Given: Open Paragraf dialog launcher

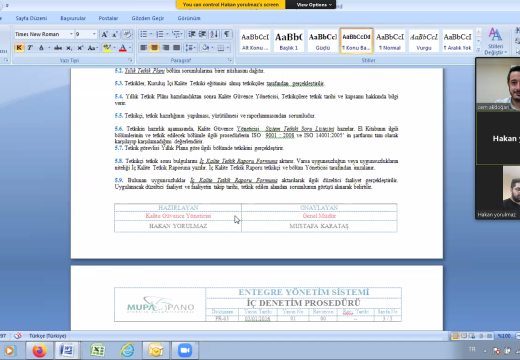Looking at the screenshot, I should [230, 60].
